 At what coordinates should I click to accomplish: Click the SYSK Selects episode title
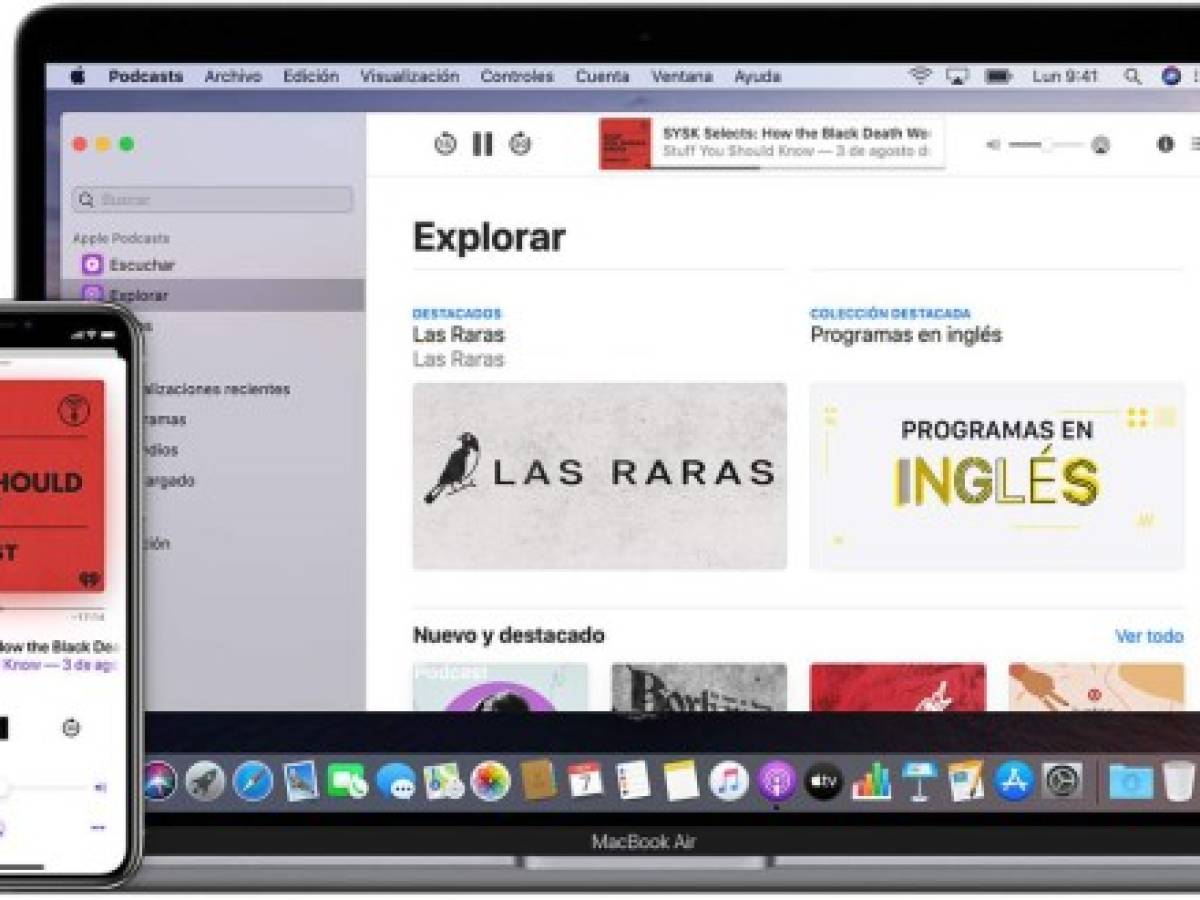[x=797, y=133]
